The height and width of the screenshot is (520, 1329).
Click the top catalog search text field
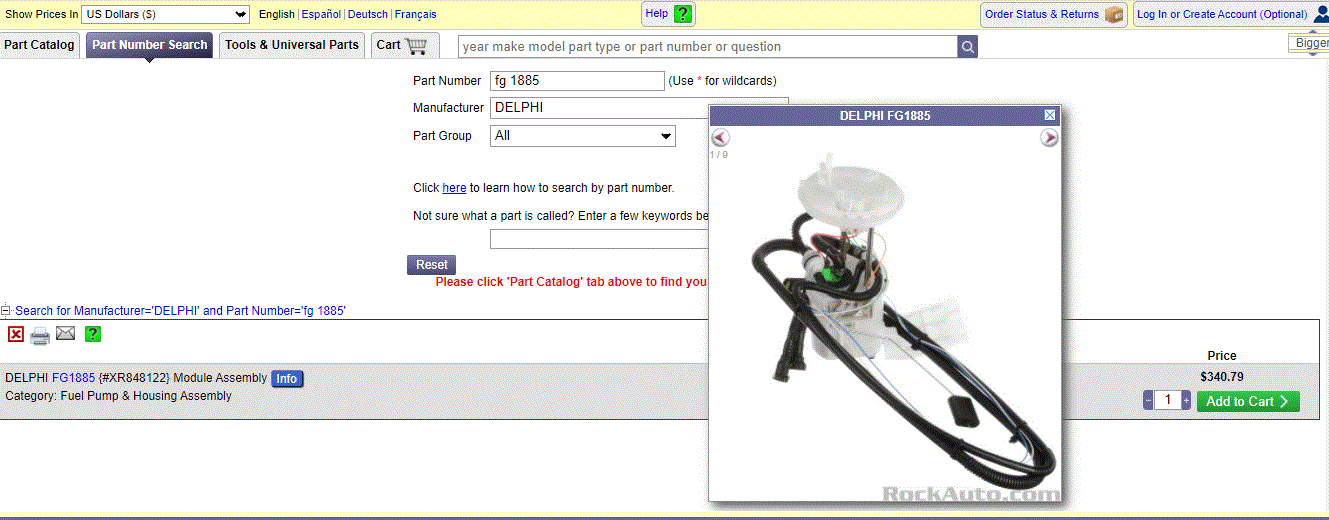tap(708, 46)
